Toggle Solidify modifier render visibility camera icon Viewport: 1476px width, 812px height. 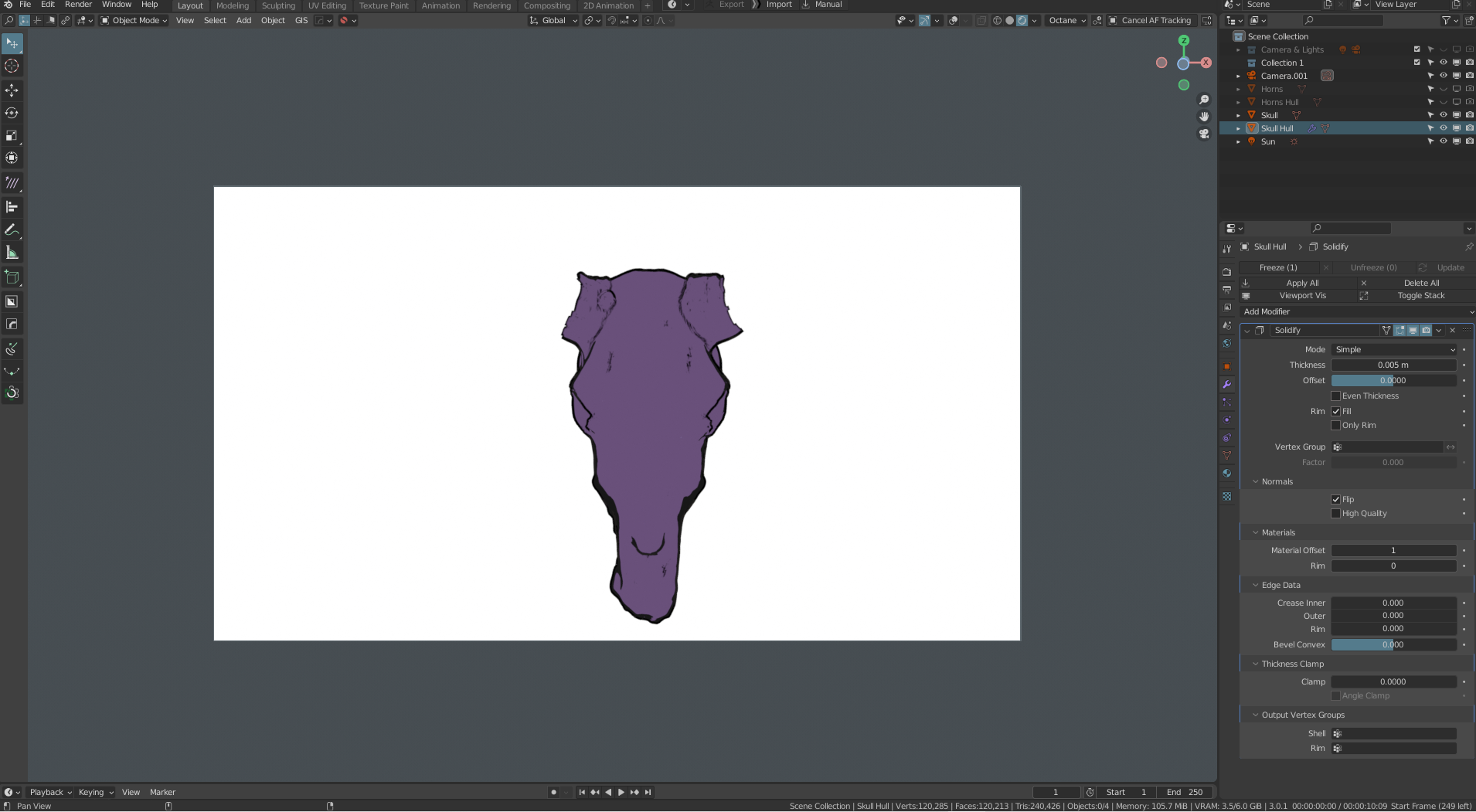point(1426,331)
